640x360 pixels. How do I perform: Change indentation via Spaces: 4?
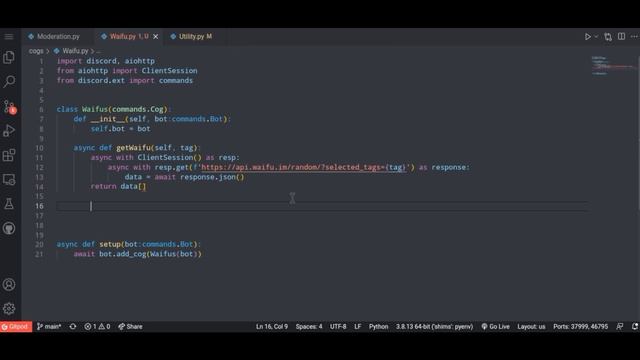[309, 327]
